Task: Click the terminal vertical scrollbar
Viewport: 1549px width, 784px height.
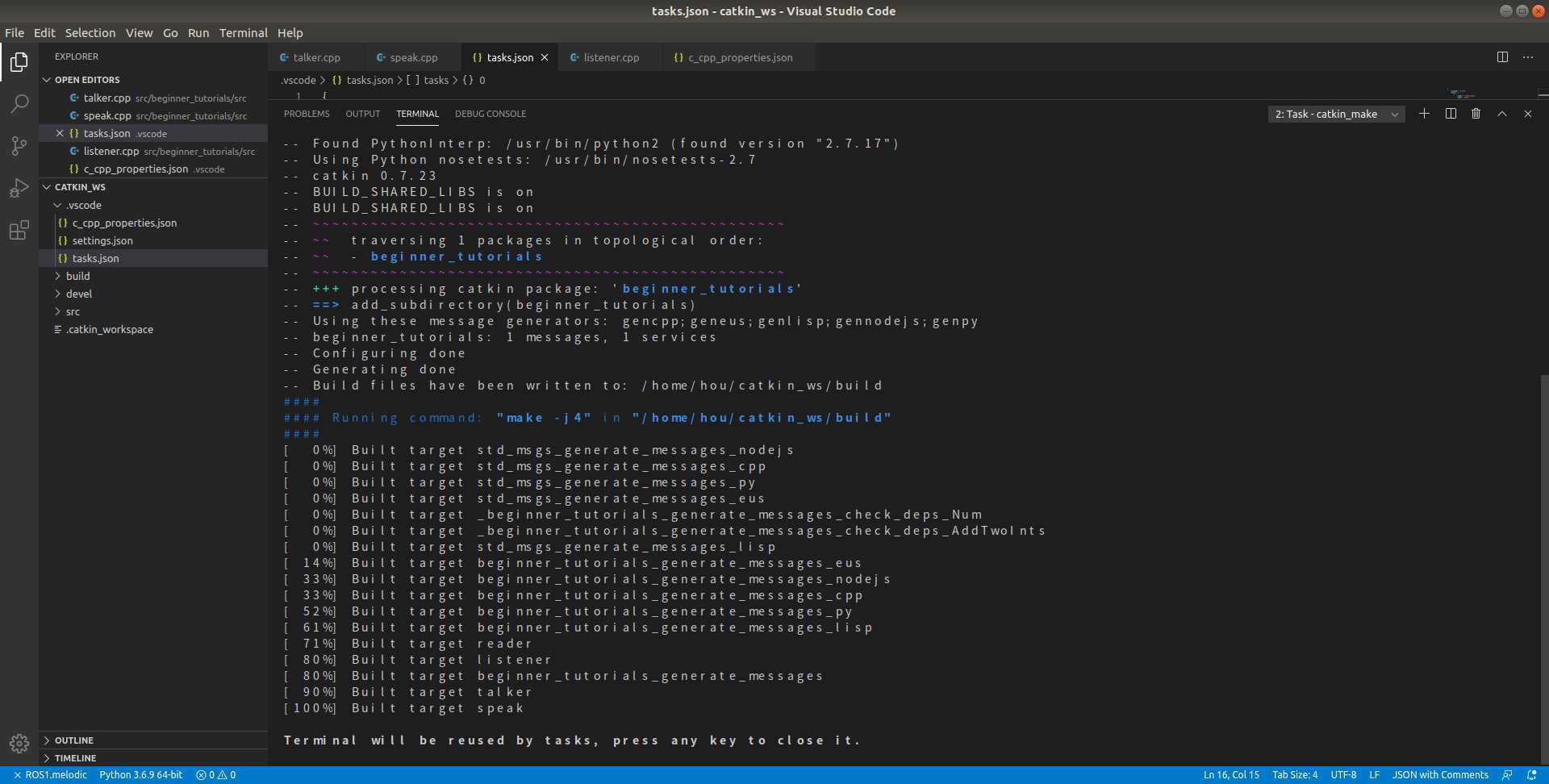Action: point(1544,569)
